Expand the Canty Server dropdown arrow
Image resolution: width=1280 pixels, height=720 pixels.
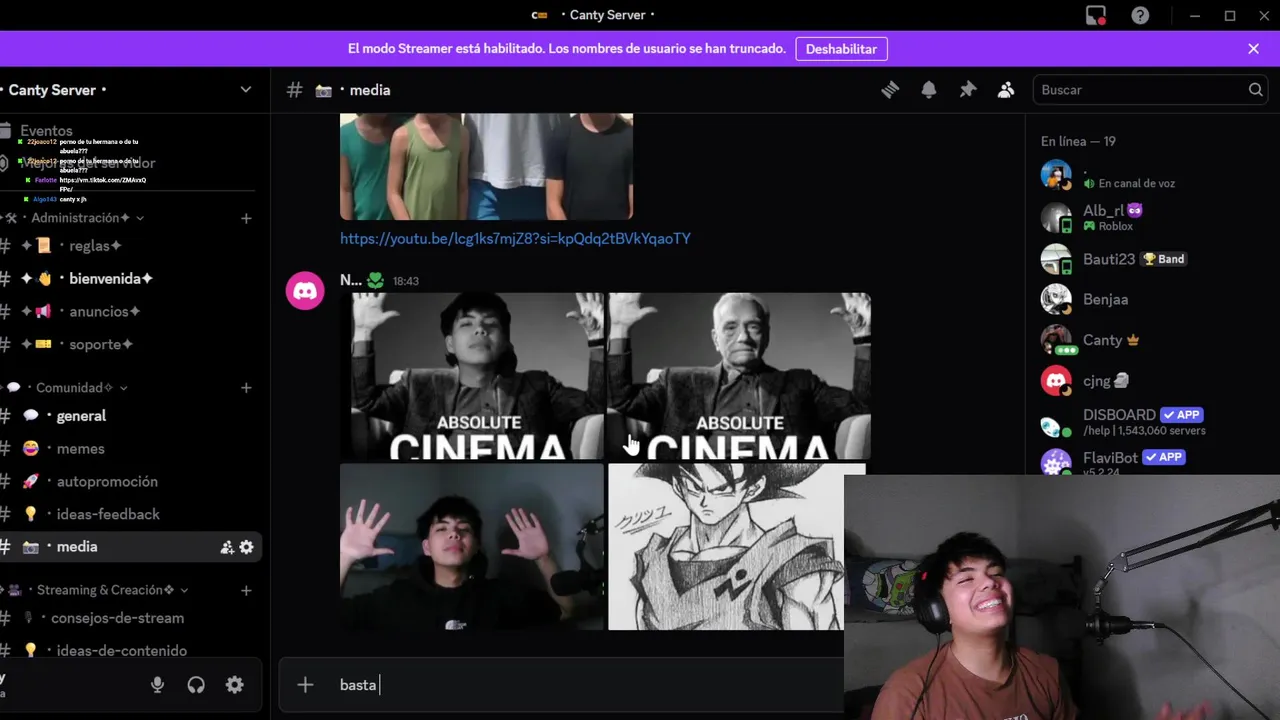pyautogui.click(x=246, y=90)
